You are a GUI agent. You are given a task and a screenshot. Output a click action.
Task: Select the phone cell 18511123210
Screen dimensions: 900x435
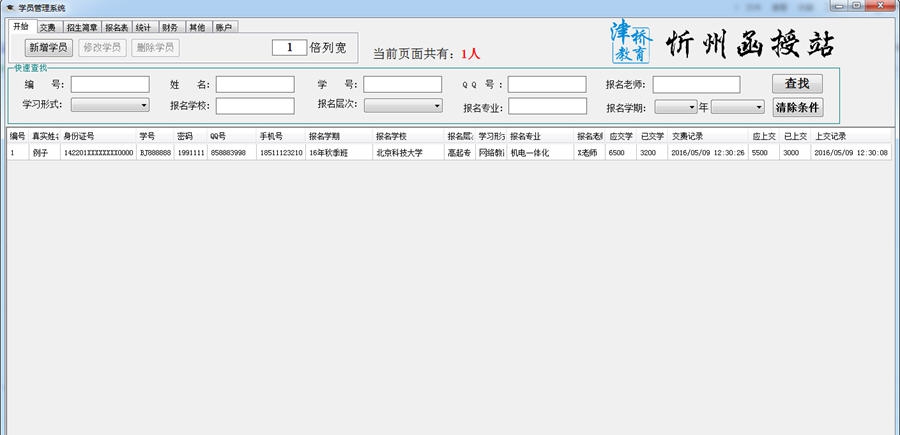tap(281, 153)
